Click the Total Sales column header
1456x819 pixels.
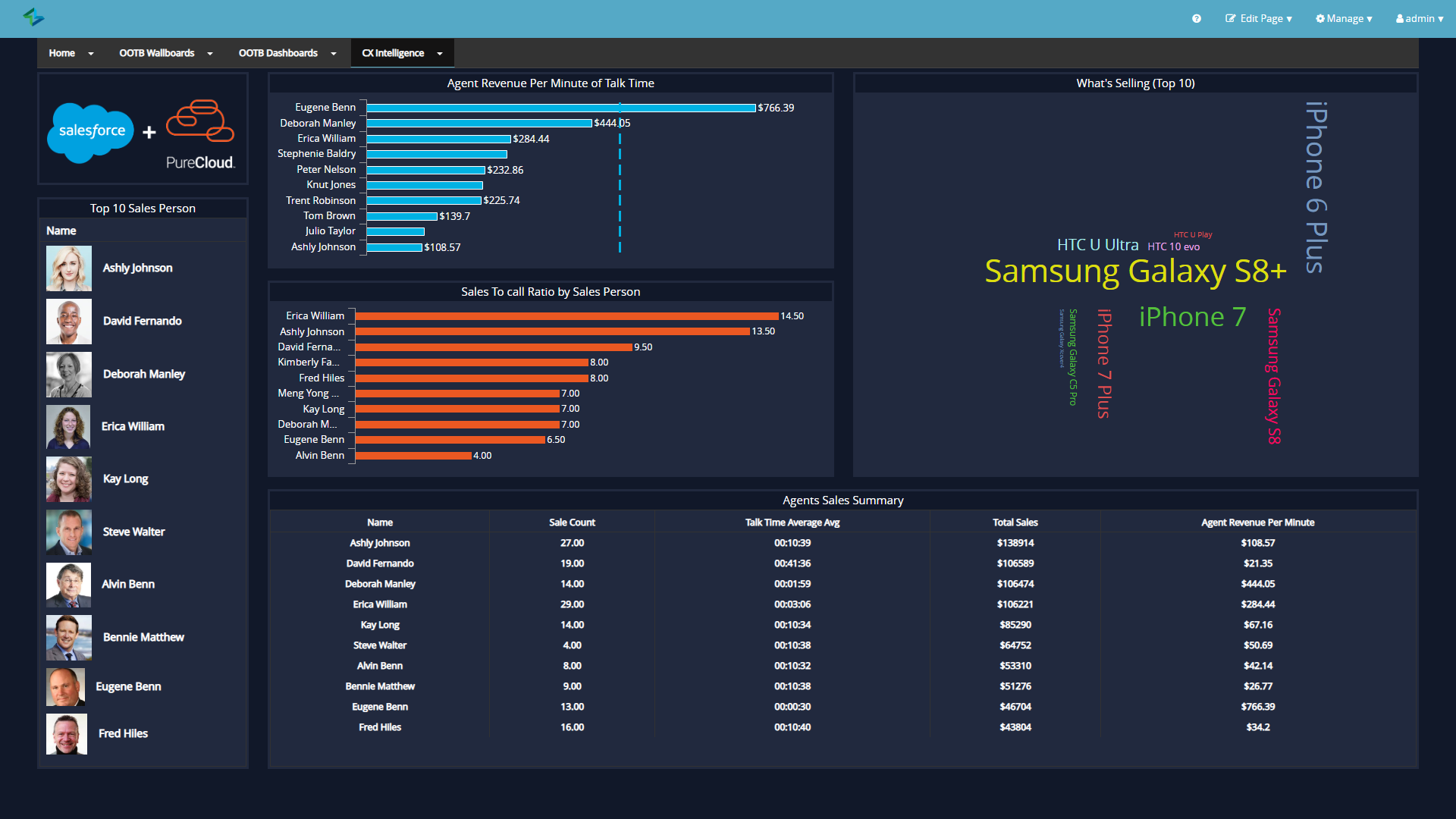point(1015,522)
